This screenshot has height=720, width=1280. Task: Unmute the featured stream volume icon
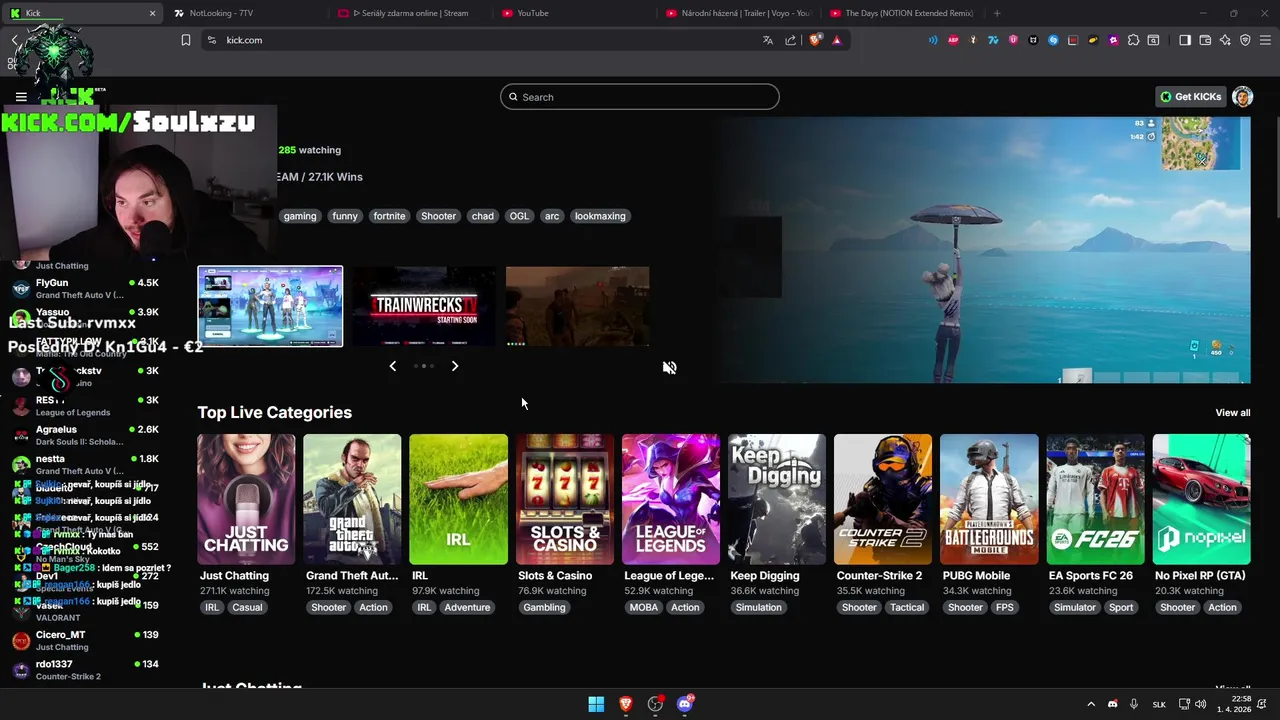pyautogui.click(x=670, y=367)
